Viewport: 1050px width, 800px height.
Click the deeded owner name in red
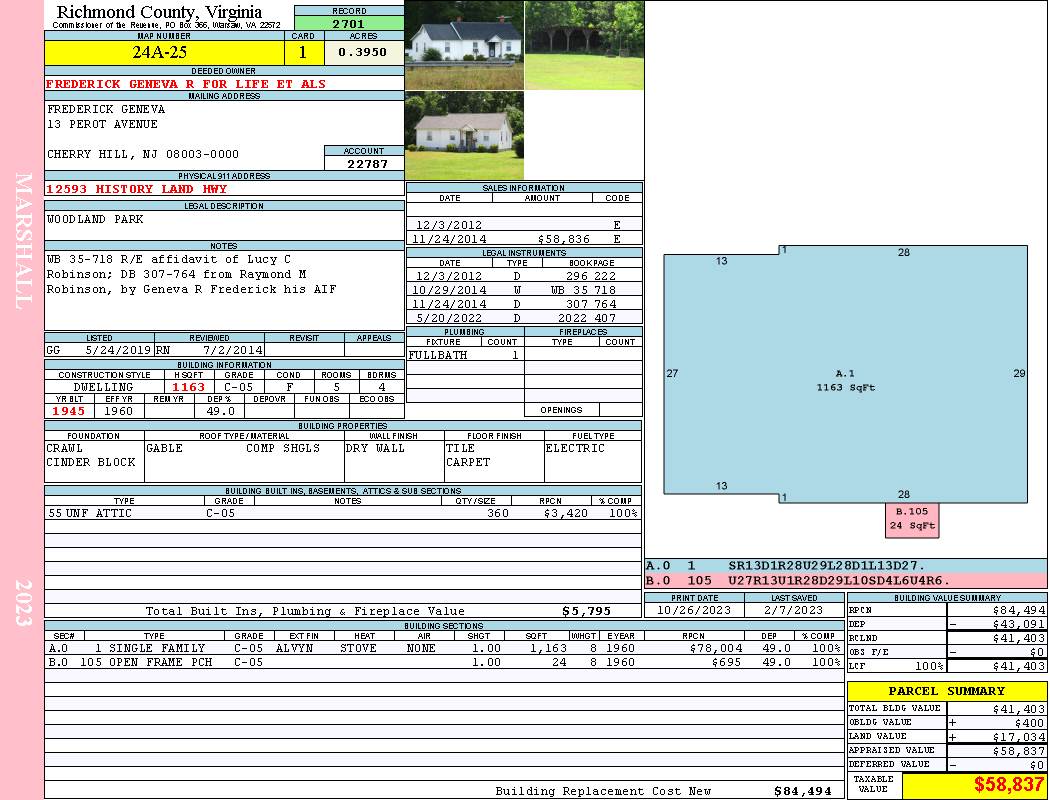186,84
